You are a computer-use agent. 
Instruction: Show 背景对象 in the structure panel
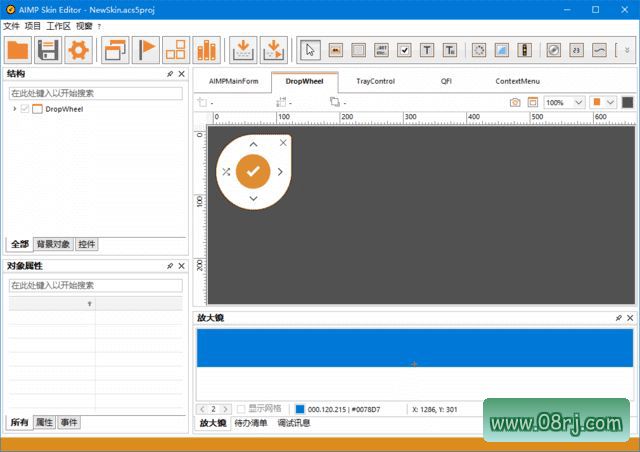tap(53, 244)
